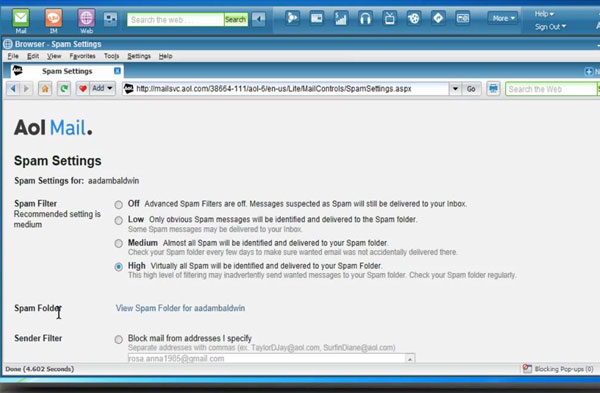Open View Spam Folder for aadambaldwin link
600x393 pixels.
[180, 308]
